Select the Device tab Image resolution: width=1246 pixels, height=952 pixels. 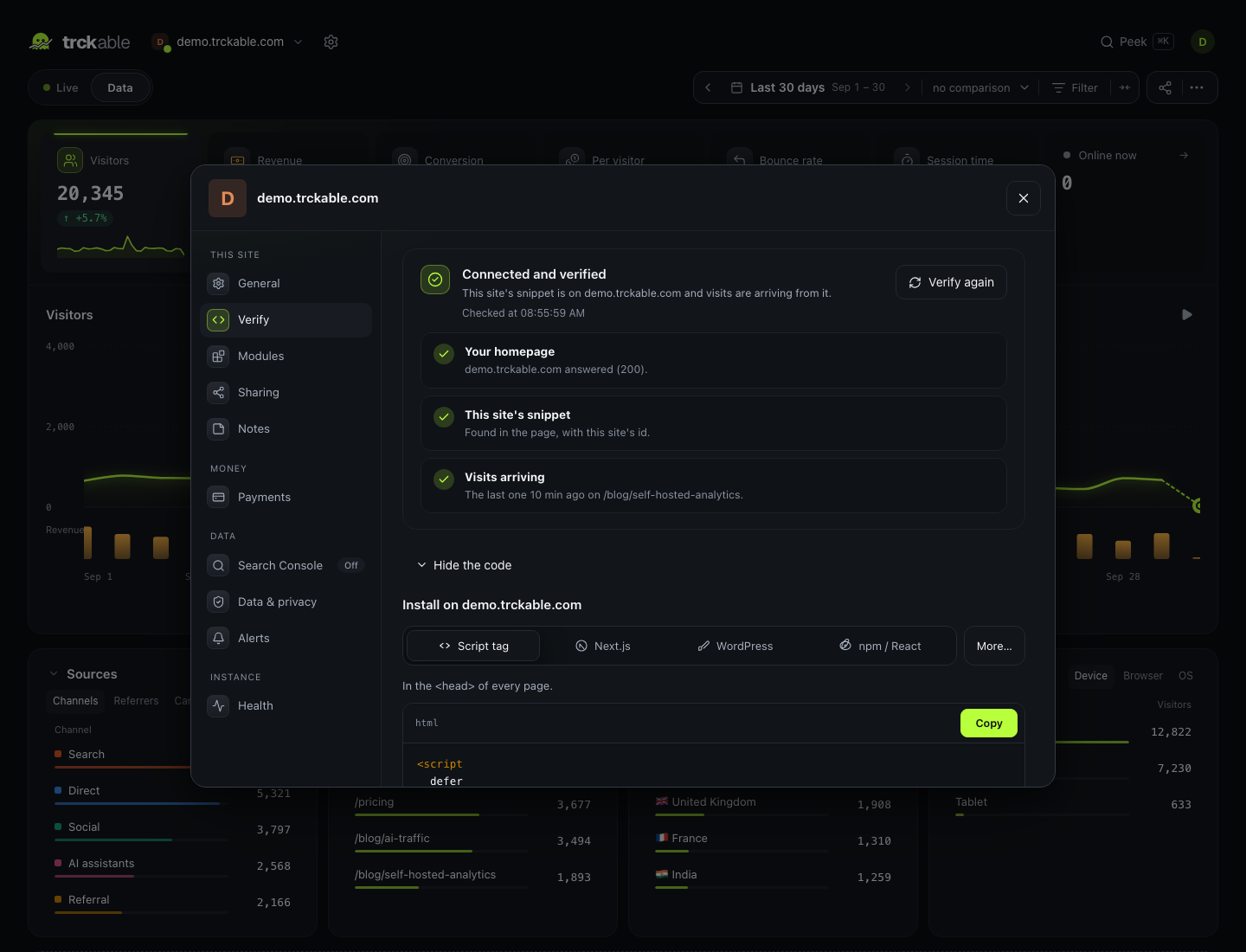1090,676
